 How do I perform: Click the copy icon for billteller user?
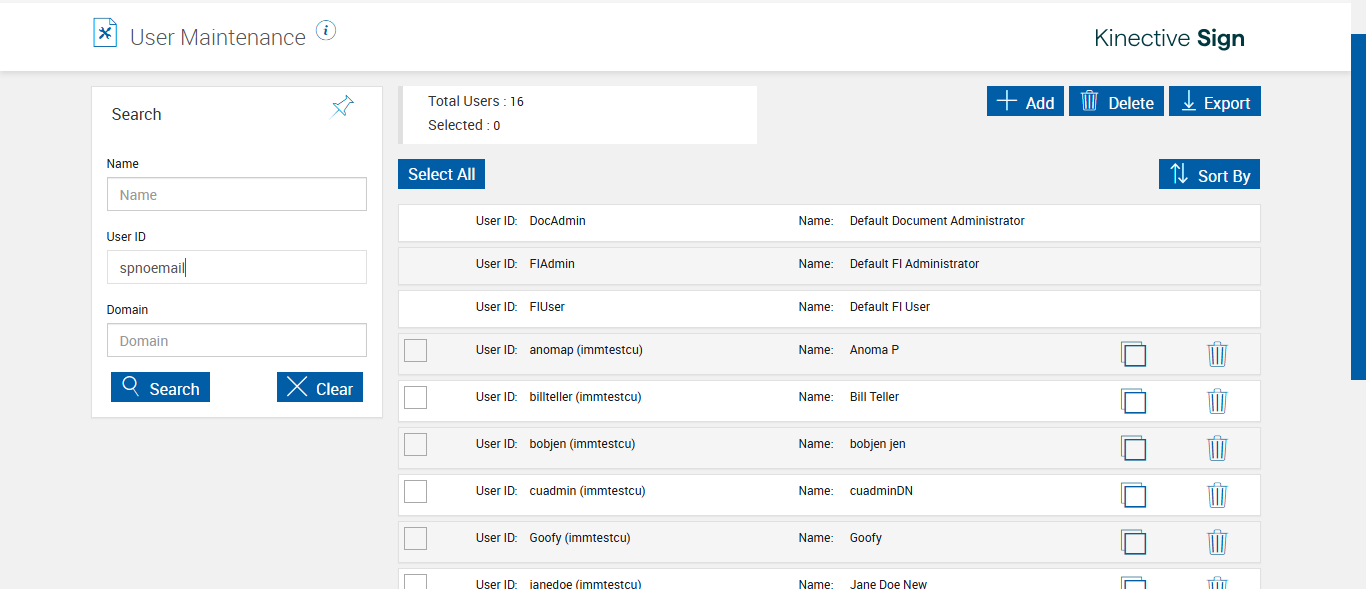[1133, 401]
